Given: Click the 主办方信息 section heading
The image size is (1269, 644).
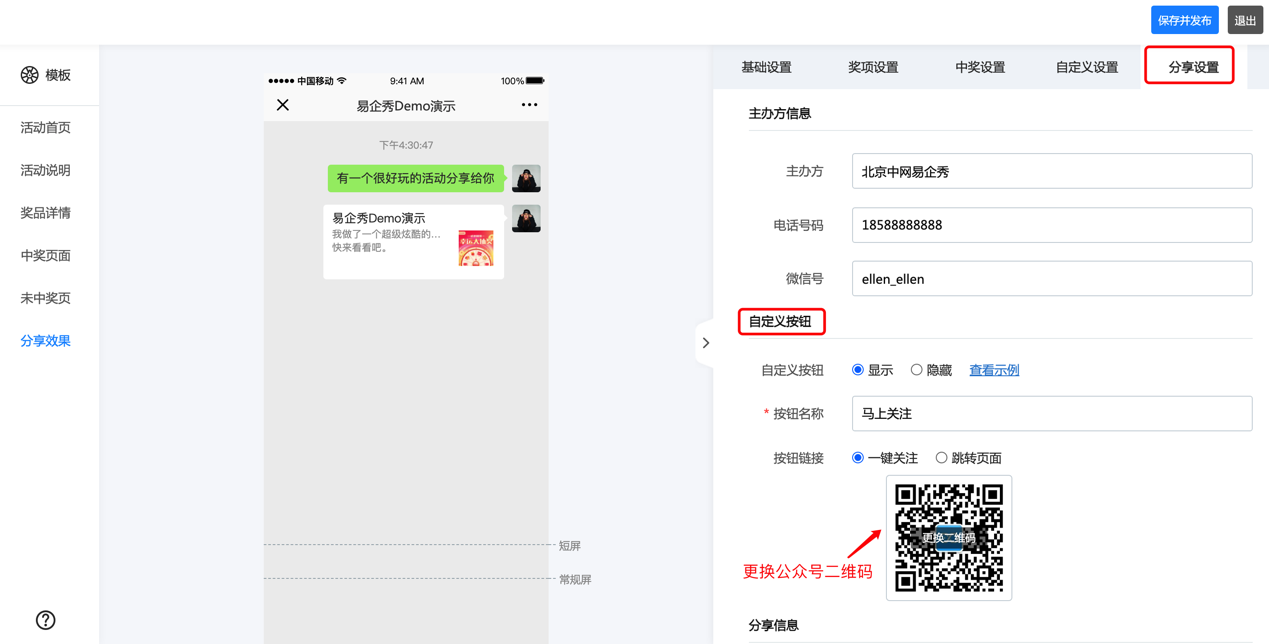Looking at the screenshot, I should coord(780,114).
